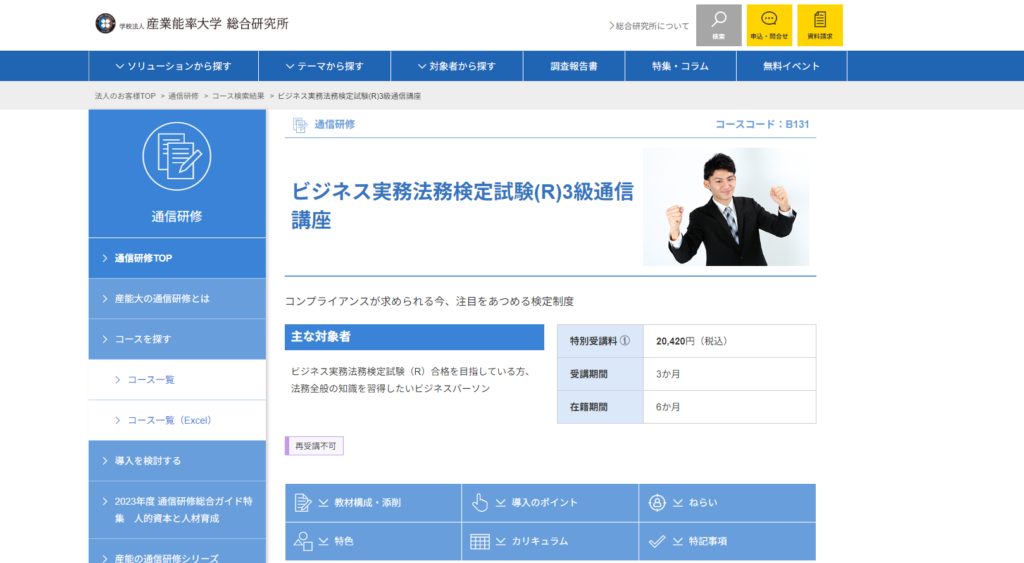Expand the テーマから探す dropdown menu
The image size is (1024, 563).
325,66
